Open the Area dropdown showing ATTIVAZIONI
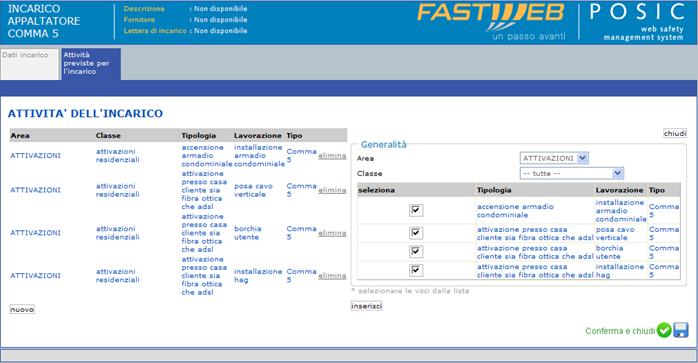Viewport: 698px width, 363px height. pyautogui.click(x=554, y=158)
